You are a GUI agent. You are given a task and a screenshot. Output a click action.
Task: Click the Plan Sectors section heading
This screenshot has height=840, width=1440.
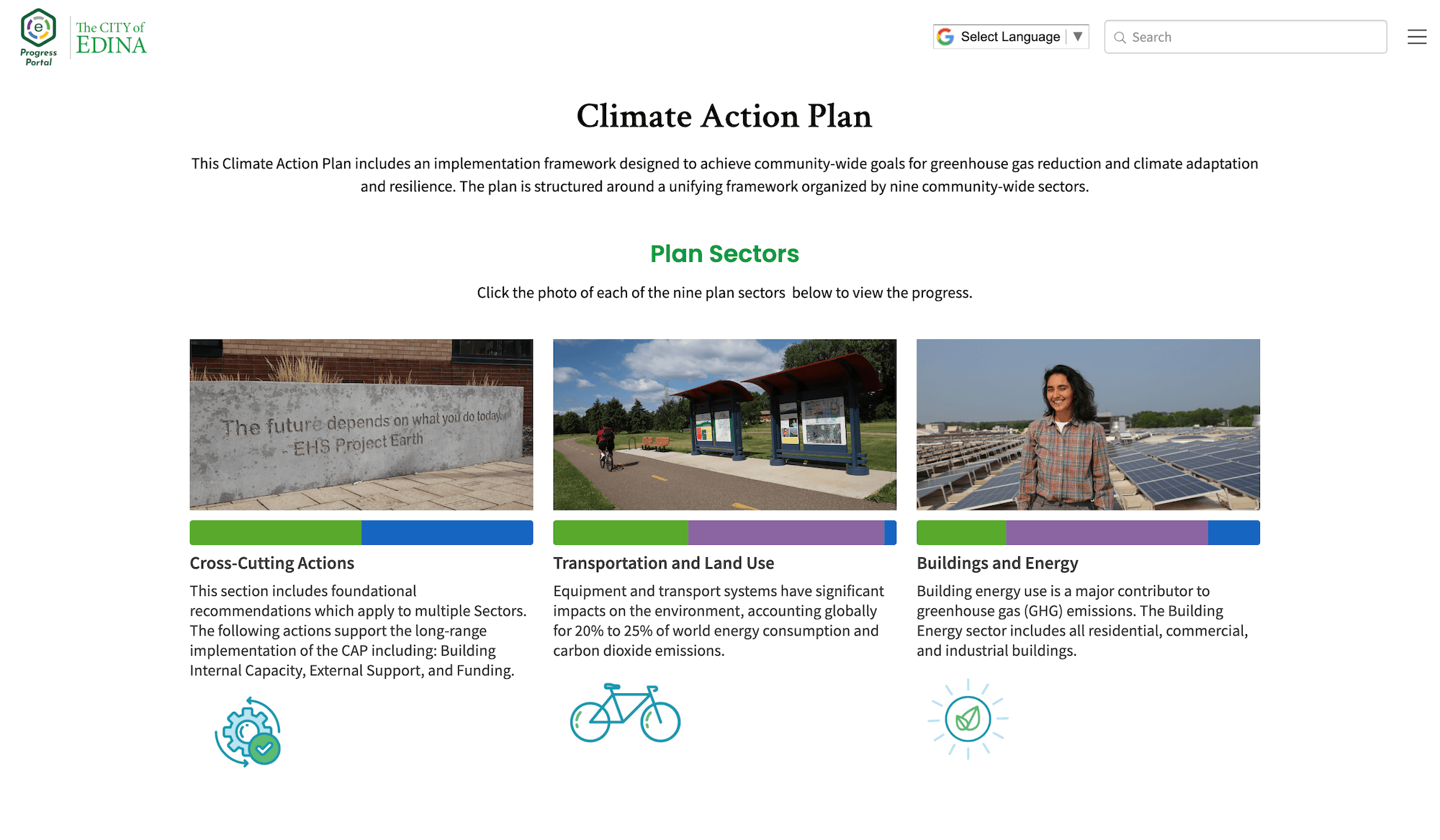click(724, 253)
